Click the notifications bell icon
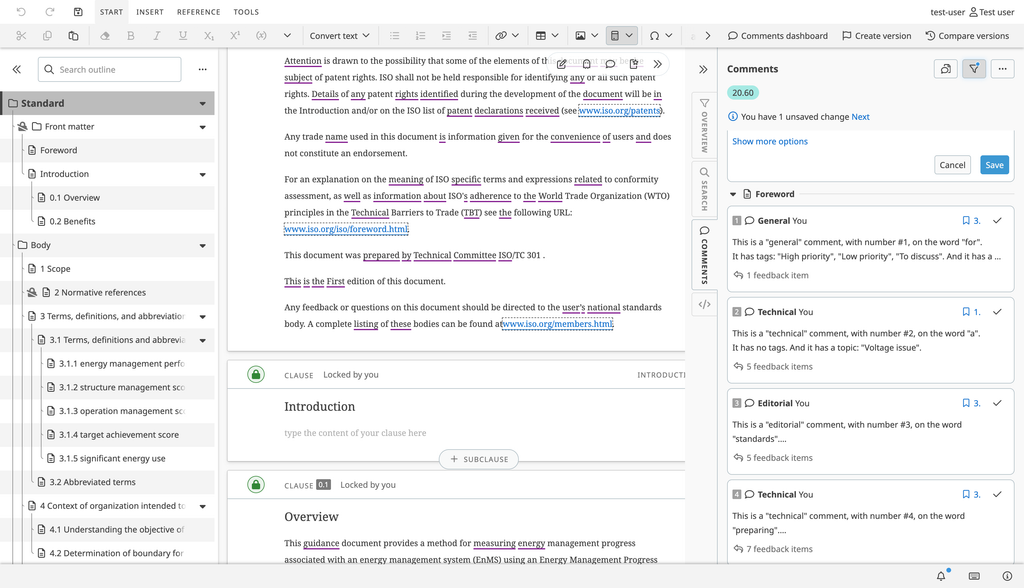The width and height of the screenshot is (1024, 588). (x=941, y=576)
